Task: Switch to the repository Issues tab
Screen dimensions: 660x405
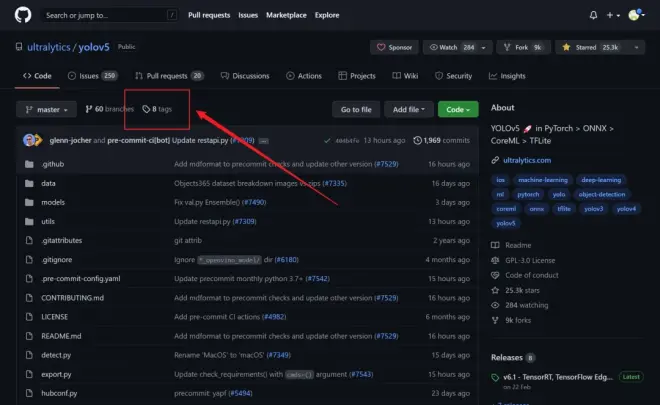Action: coord(93,76)
